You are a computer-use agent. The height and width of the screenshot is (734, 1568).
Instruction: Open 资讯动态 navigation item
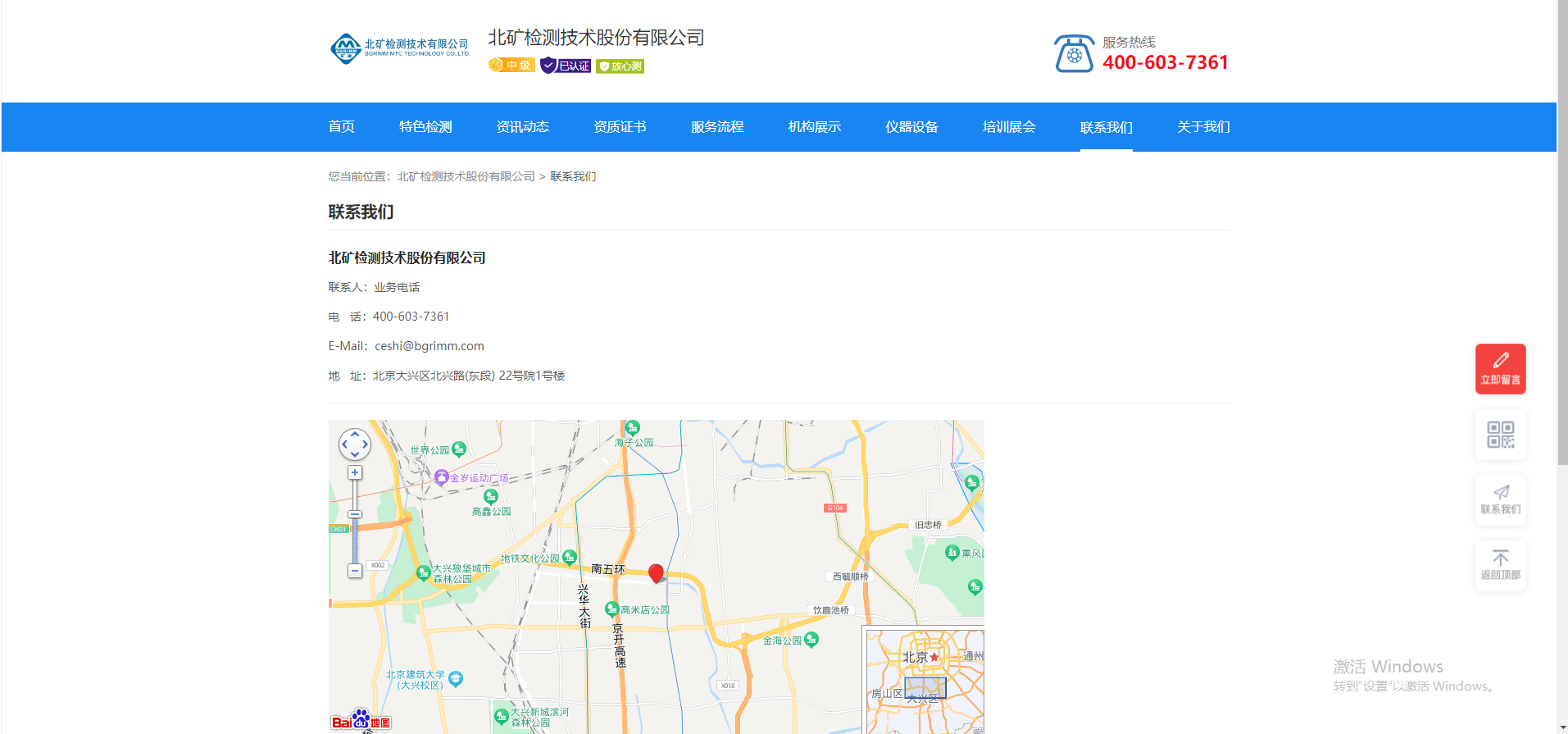point(523,127)
